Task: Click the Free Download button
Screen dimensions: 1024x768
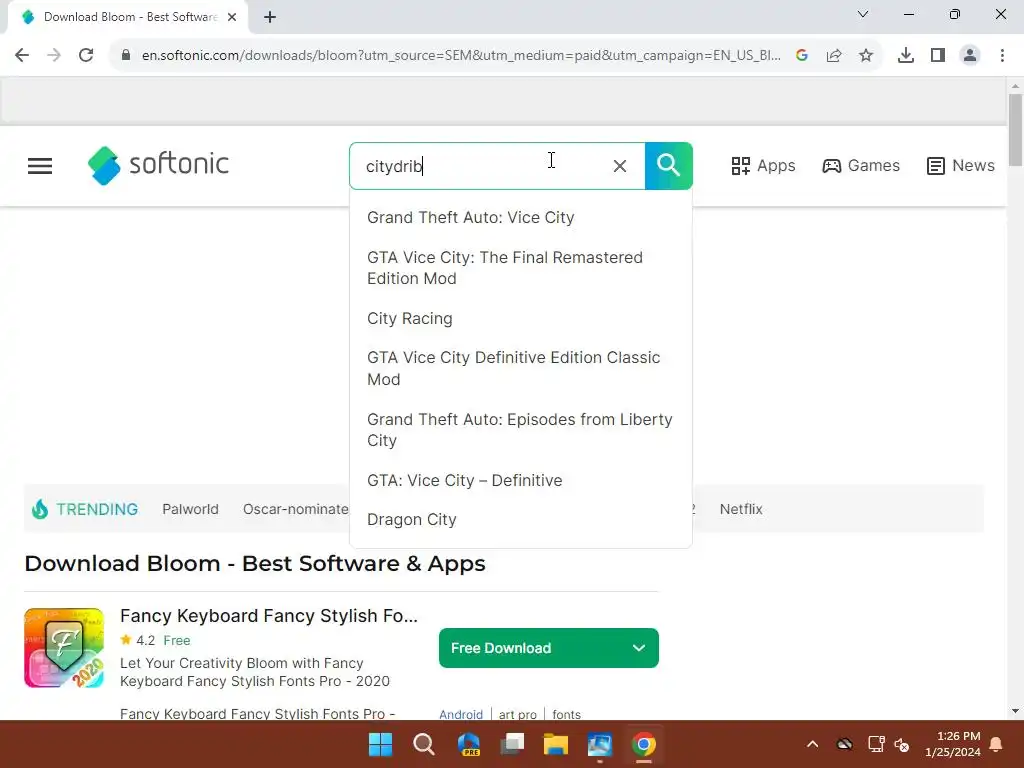Action: click(549, 648)
